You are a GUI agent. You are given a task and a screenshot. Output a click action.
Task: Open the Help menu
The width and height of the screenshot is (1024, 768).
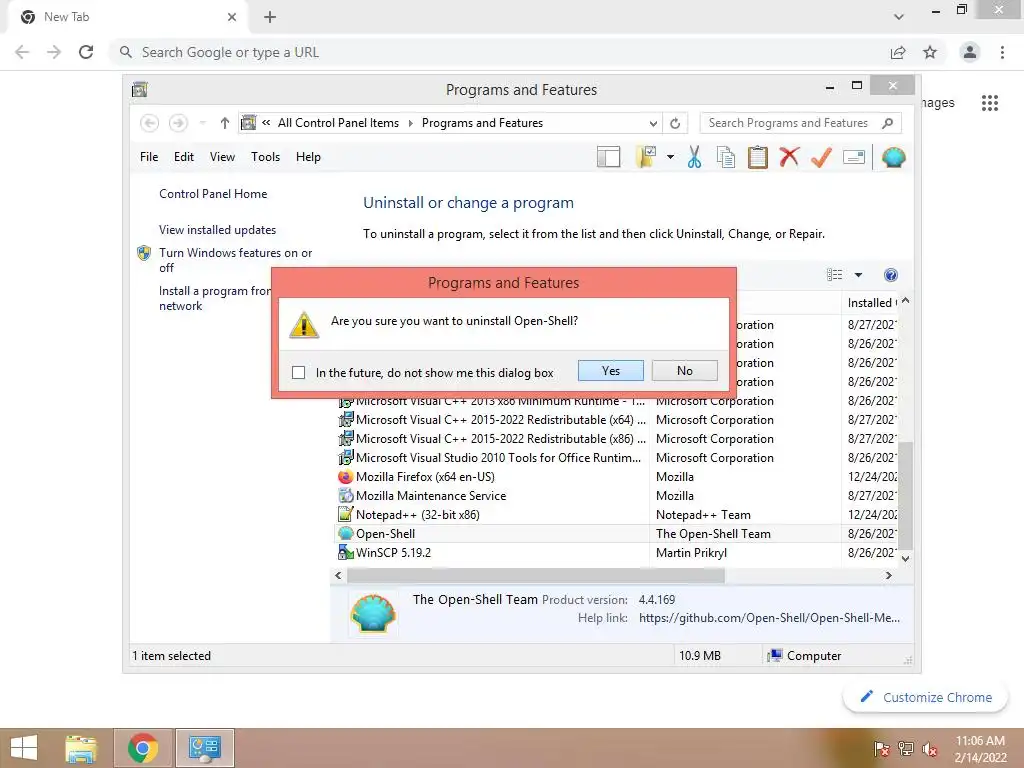[x=308, y=157]
